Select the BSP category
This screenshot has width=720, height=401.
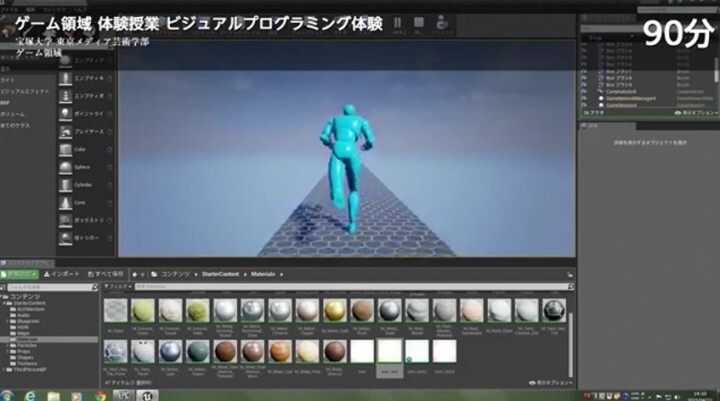pyautogui.click(x=5, y=103)
